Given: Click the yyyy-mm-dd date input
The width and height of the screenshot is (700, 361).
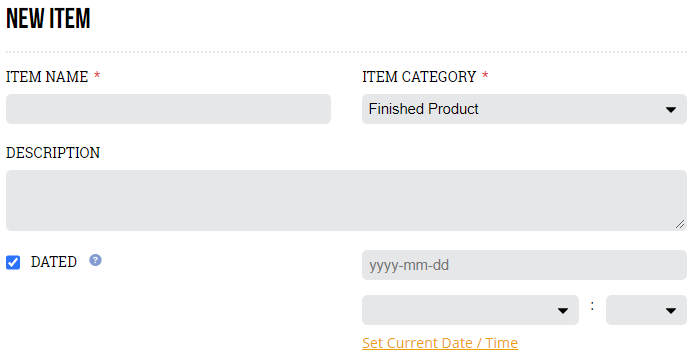Looking at the screenshot, I should (524, 265).
